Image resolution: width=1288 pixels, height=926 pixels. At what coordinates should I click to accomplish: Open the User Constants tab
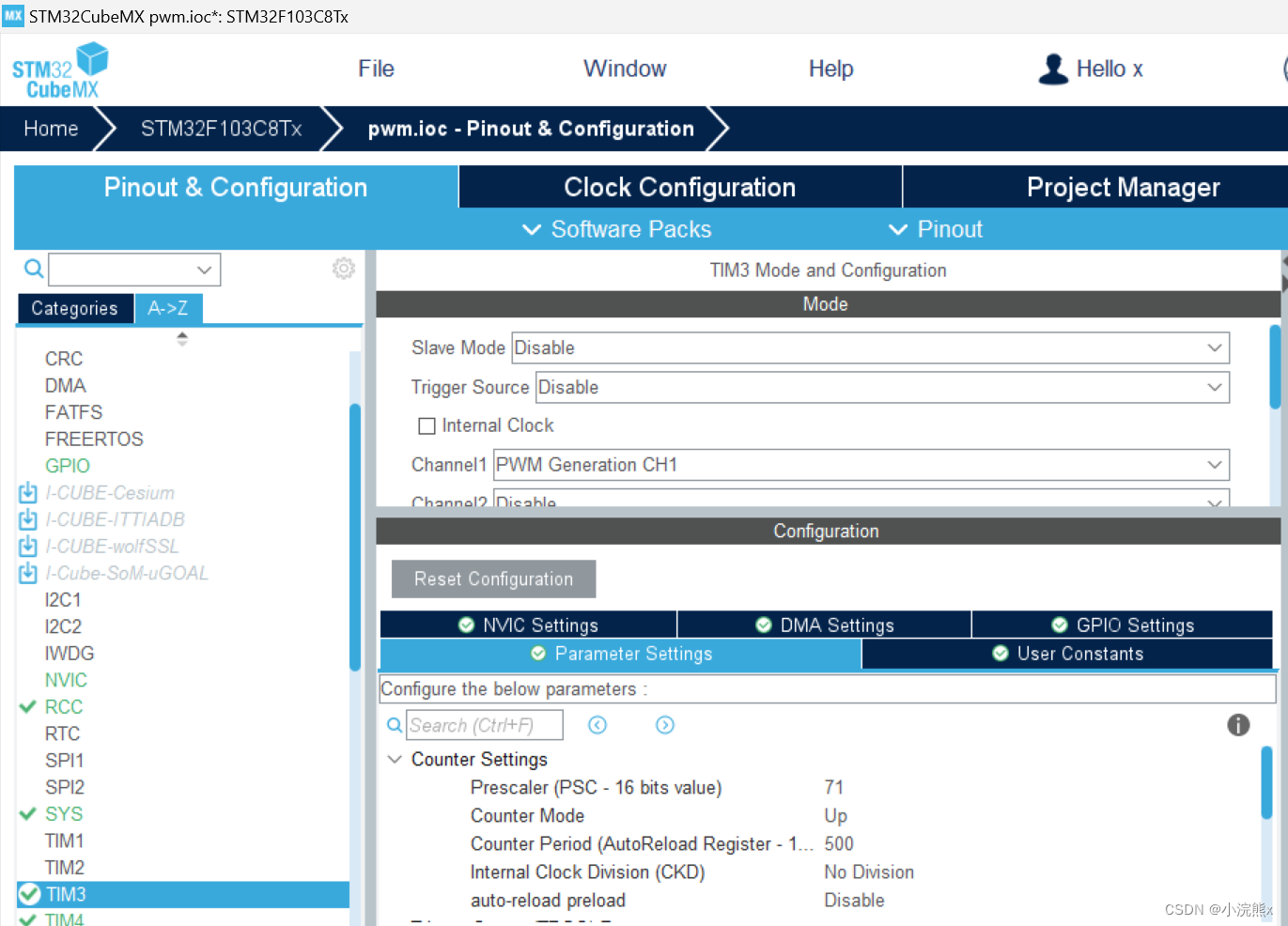1067,654
